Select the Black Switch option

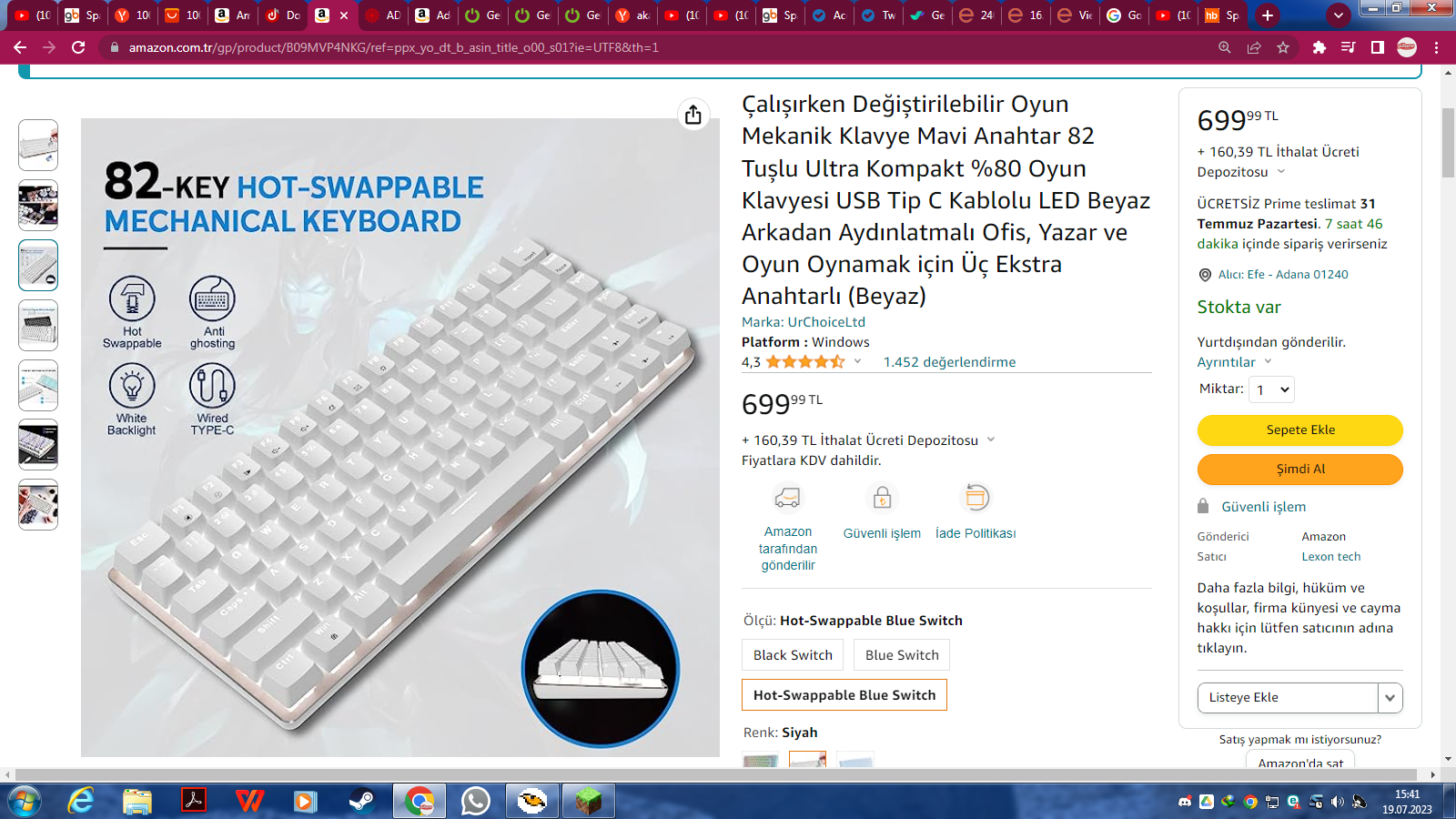coord(793,655)
